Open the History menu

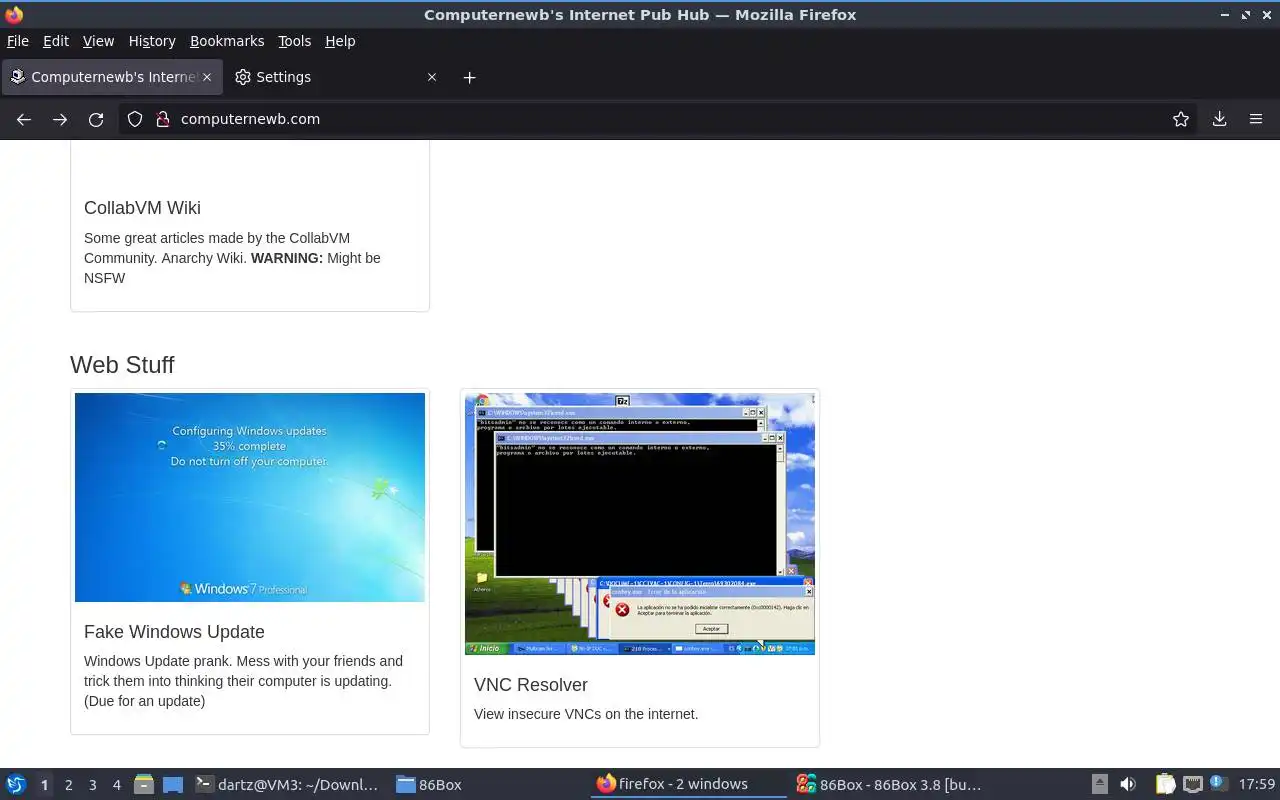point(152,41)
